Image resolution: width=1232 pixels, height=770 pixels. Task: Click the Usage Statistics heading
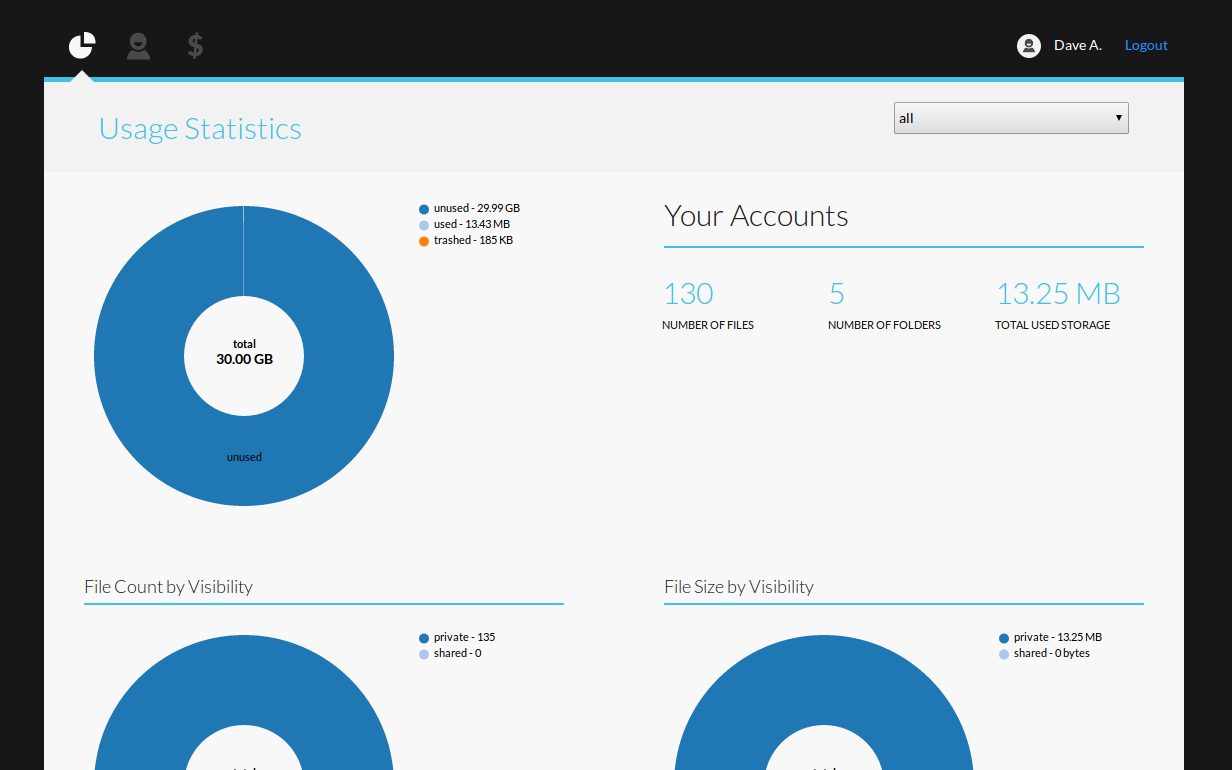click(x=200, y=128)
